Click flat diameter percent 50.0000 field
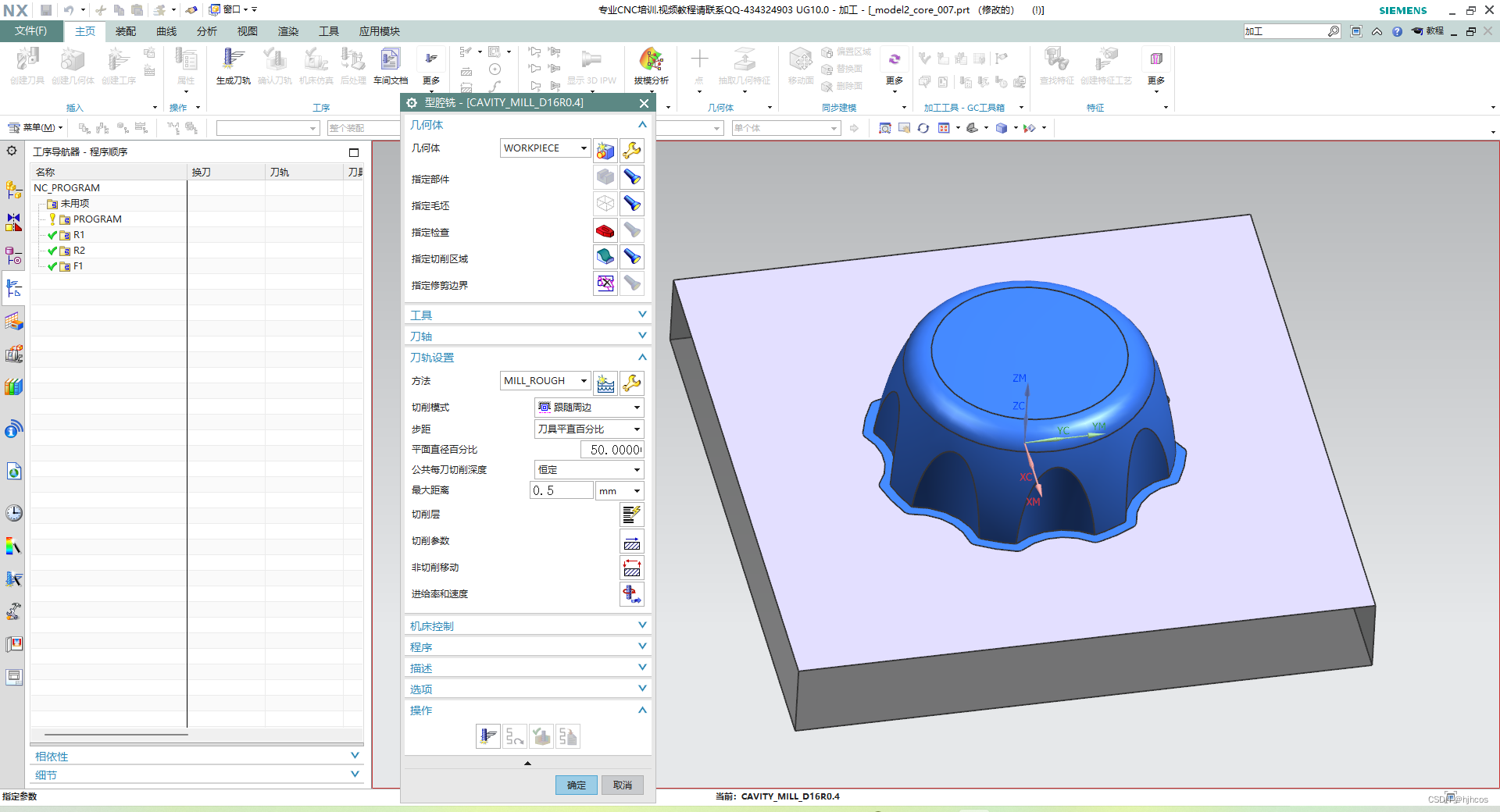The height and width of the screenshot is (812, 1500). tap(612, 450)
